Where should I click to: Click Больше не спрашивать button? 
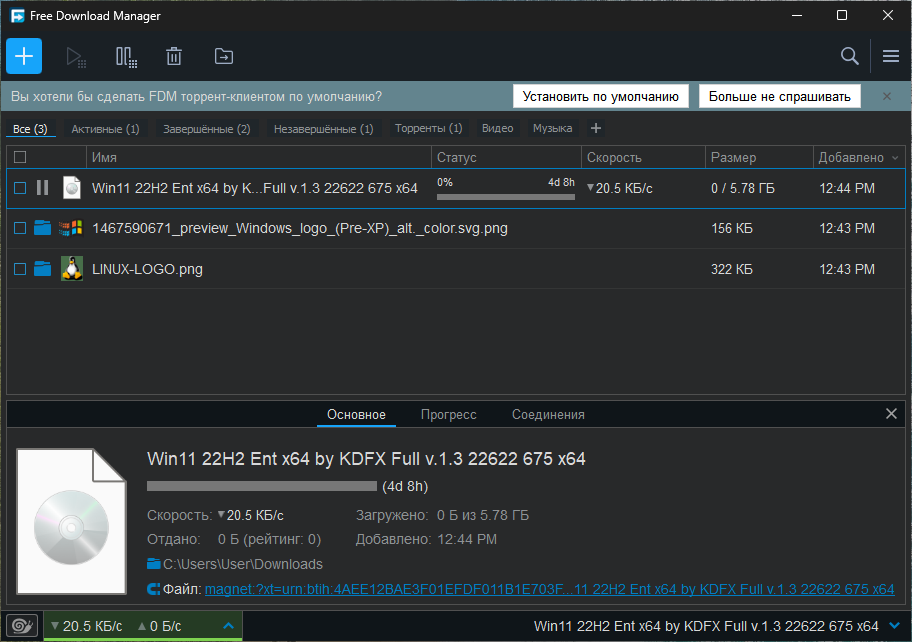(779, 96)
